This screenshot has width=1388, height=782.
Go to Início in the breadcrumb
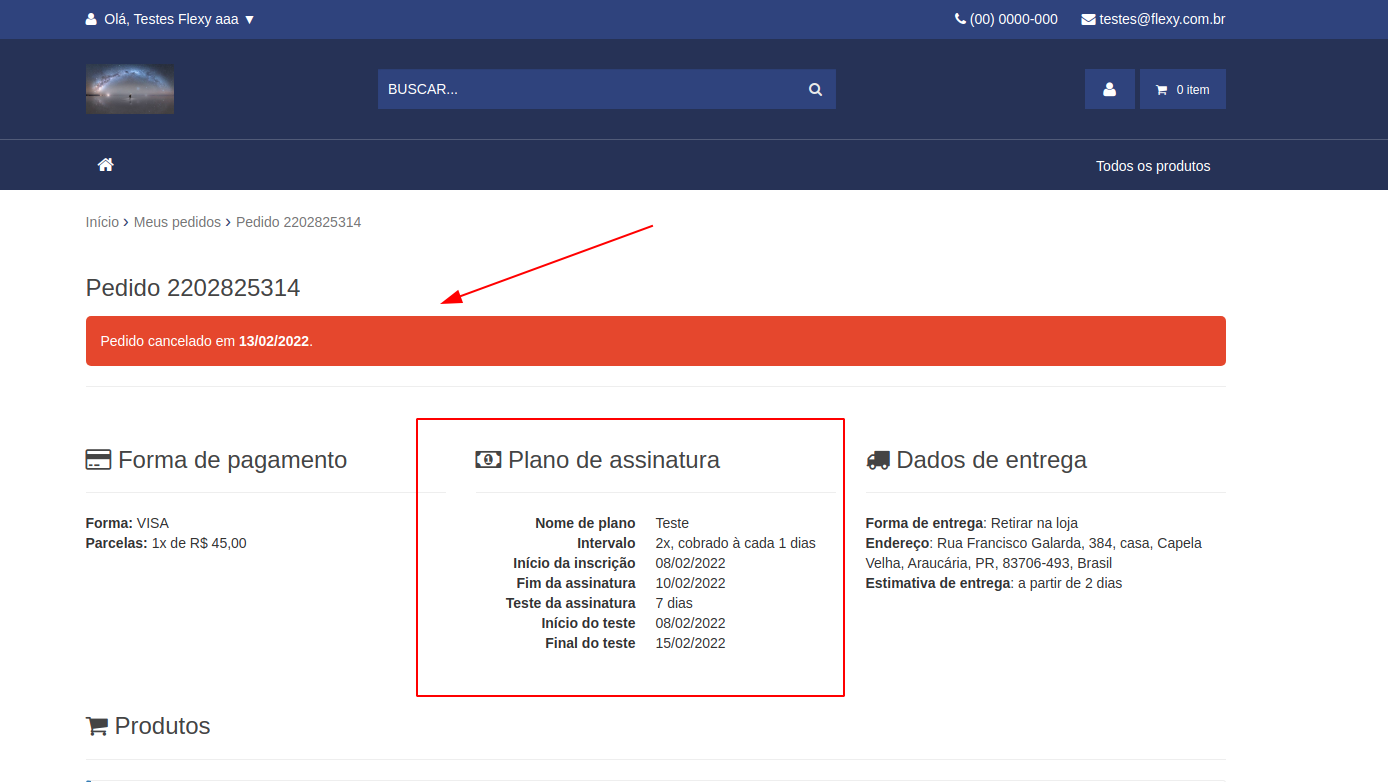coord(102,222)
